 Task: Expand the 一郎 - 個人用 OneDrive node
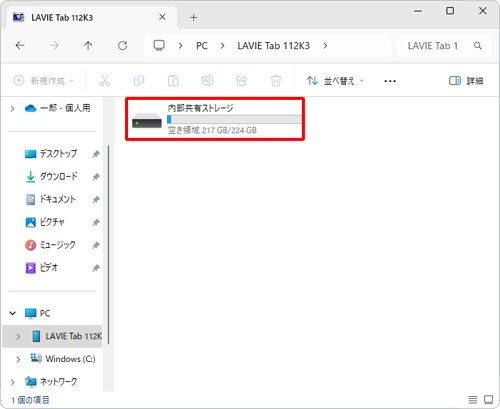coord(13,108)
